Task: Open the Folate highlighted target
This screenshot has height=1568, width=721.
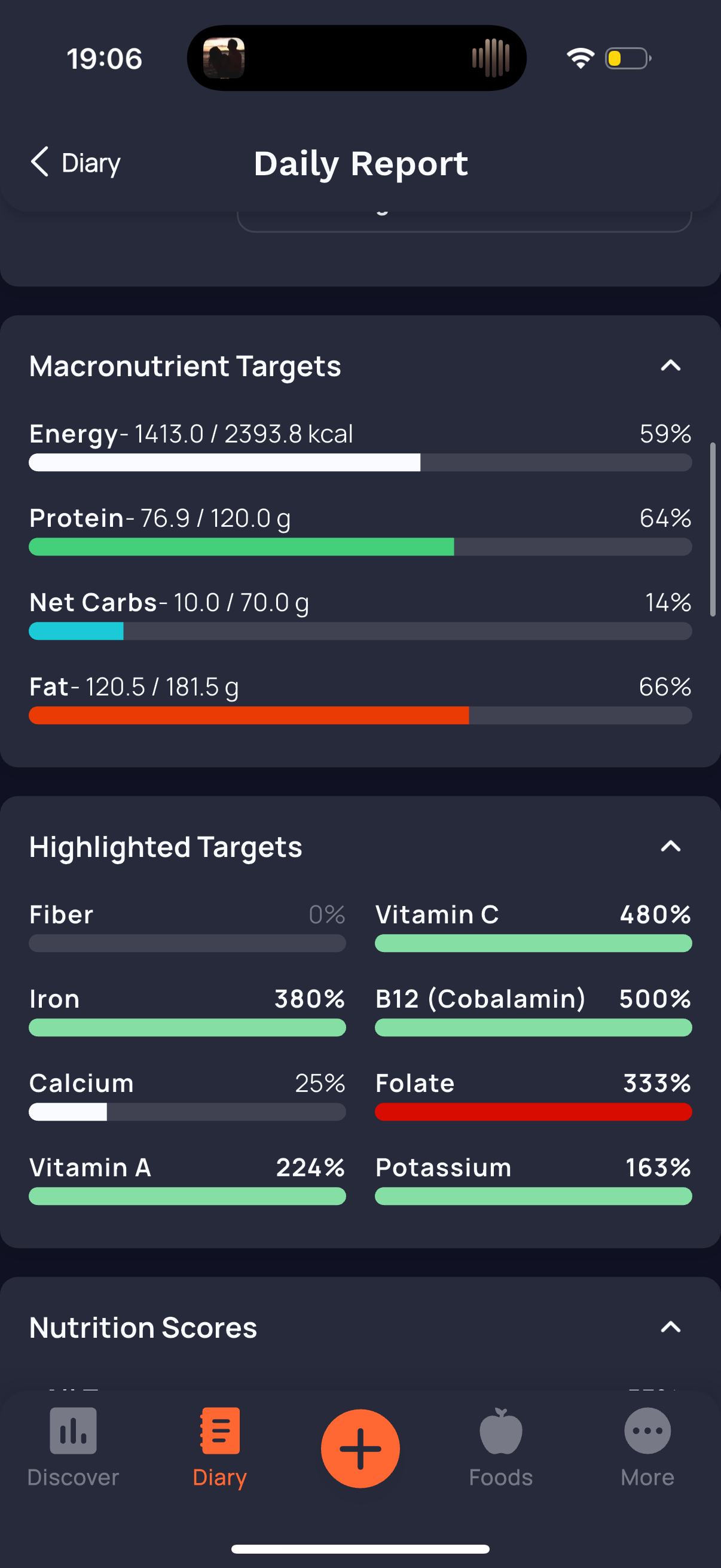Action: [x=534, y=1095]
